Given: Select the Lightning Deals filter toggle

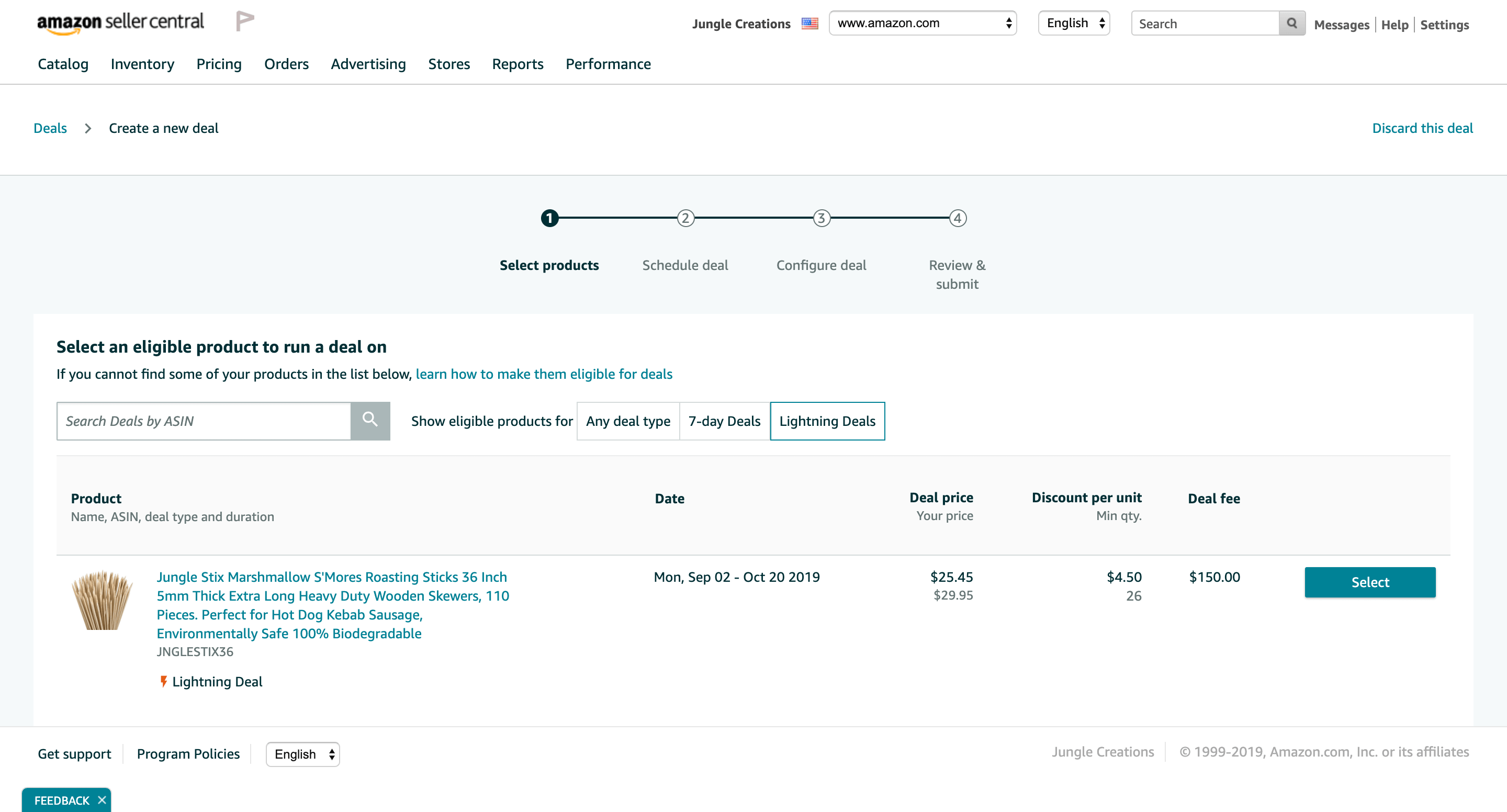Looking at the screenshot, I should pyautogui.click(x=827, y=421).
